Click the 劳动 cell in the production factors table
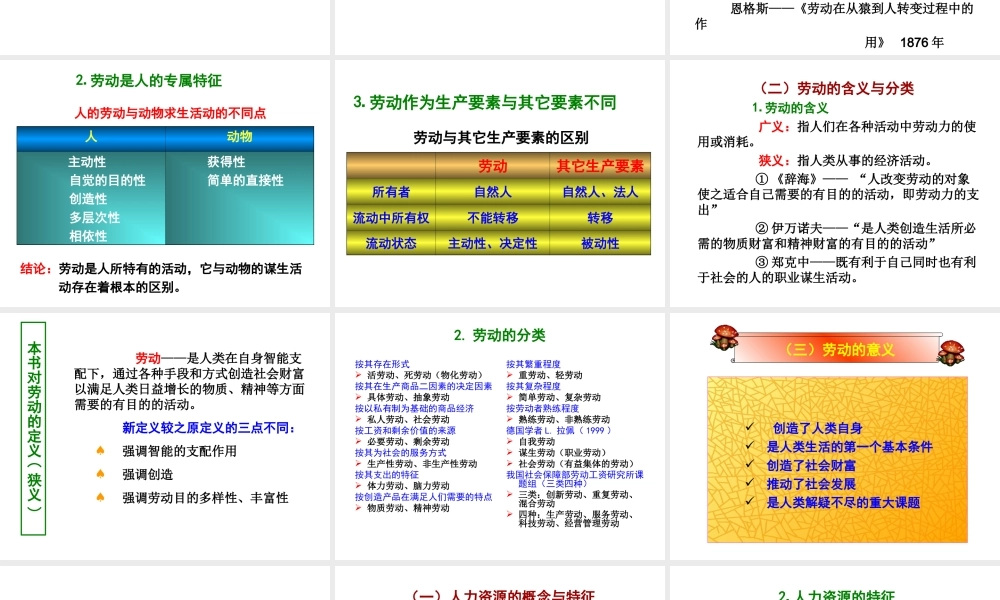 point(492,167)
